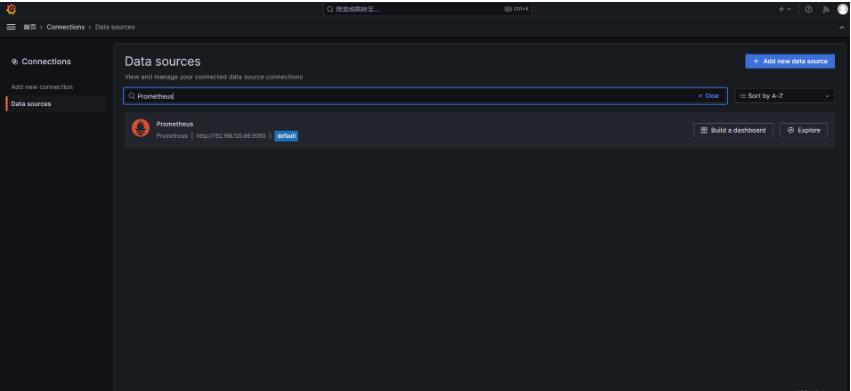This screenshot has height=391, width=851.
Task: Open the plus new-item dropdown
Action: (x=785, y=9)
